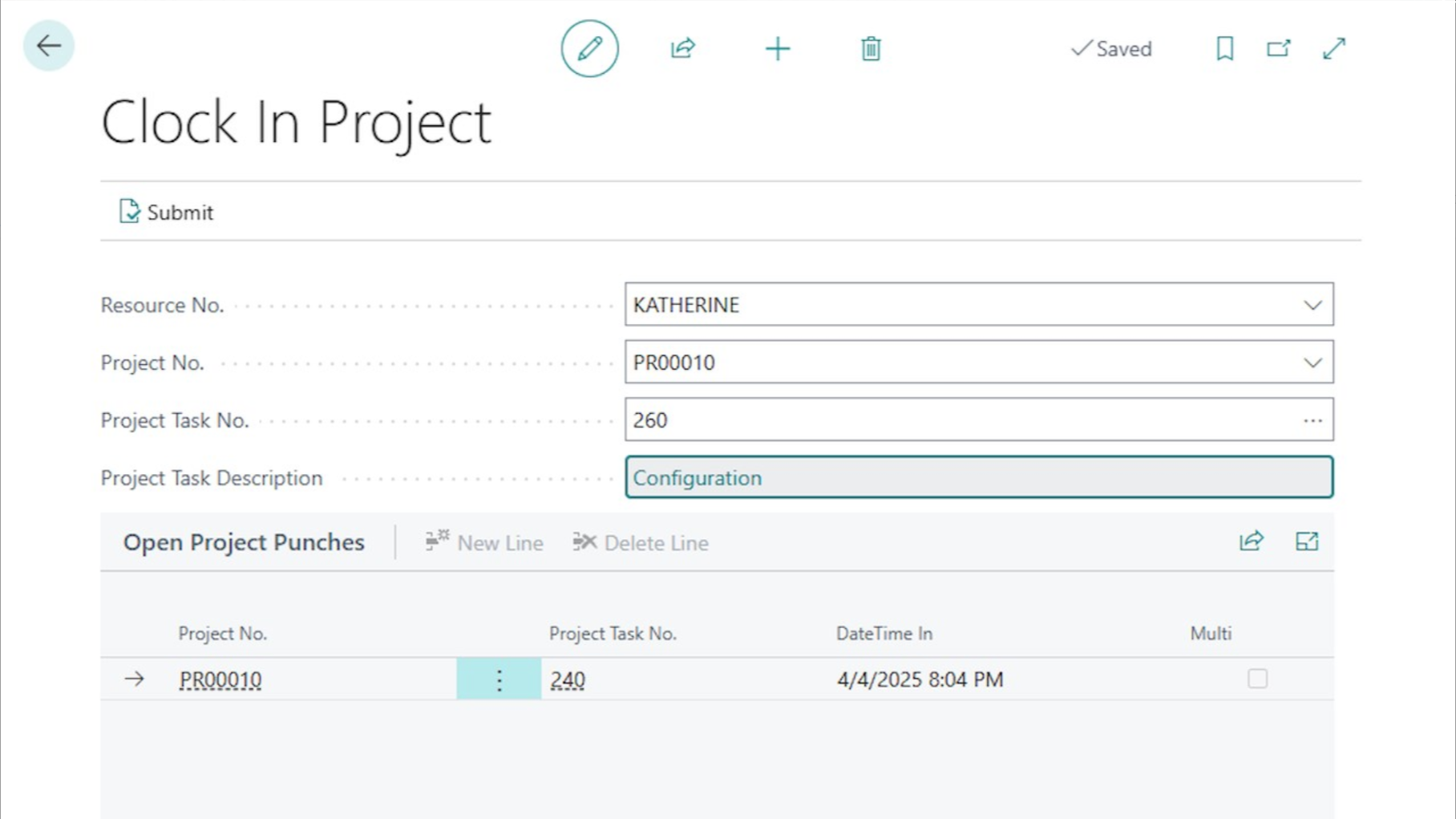The height and width of the screenshot is (819, 1456).
Task: Toggle the Multi checkbox for PR00010
Action: point(1257,679)
